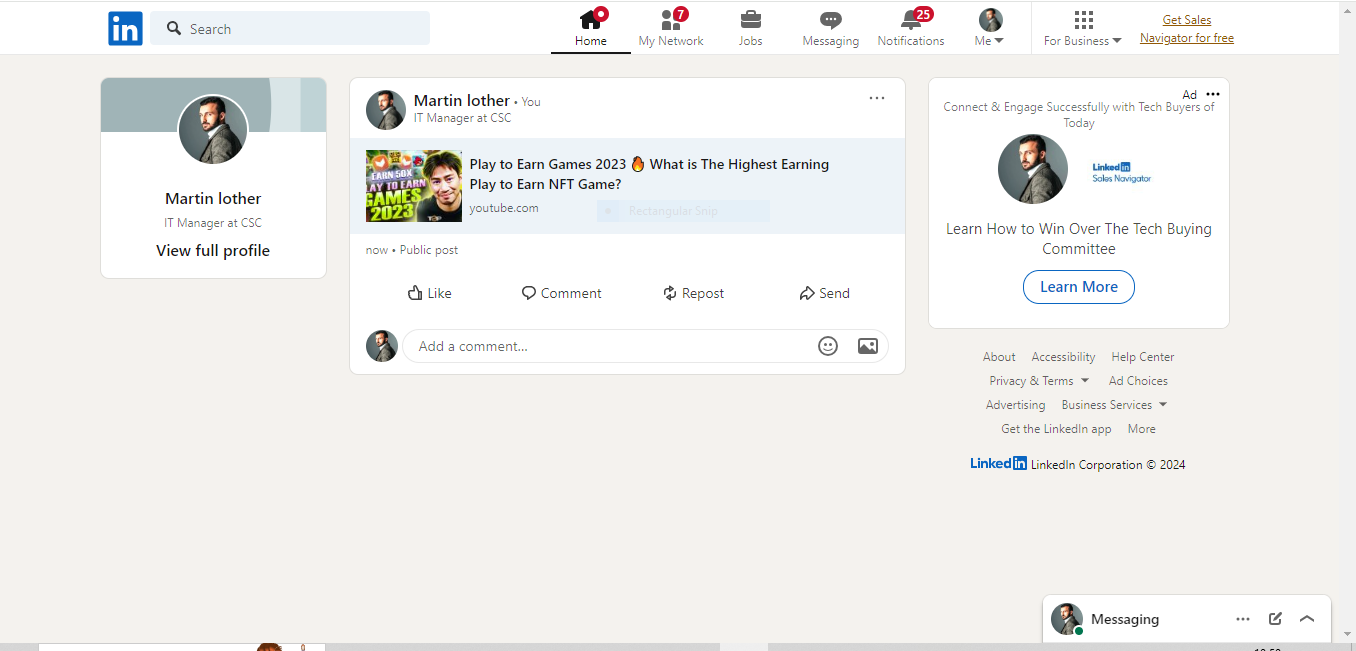The image size is (1356, 651).
Task: Expand the Business Services dropdown
Action: pos(1114,405)
